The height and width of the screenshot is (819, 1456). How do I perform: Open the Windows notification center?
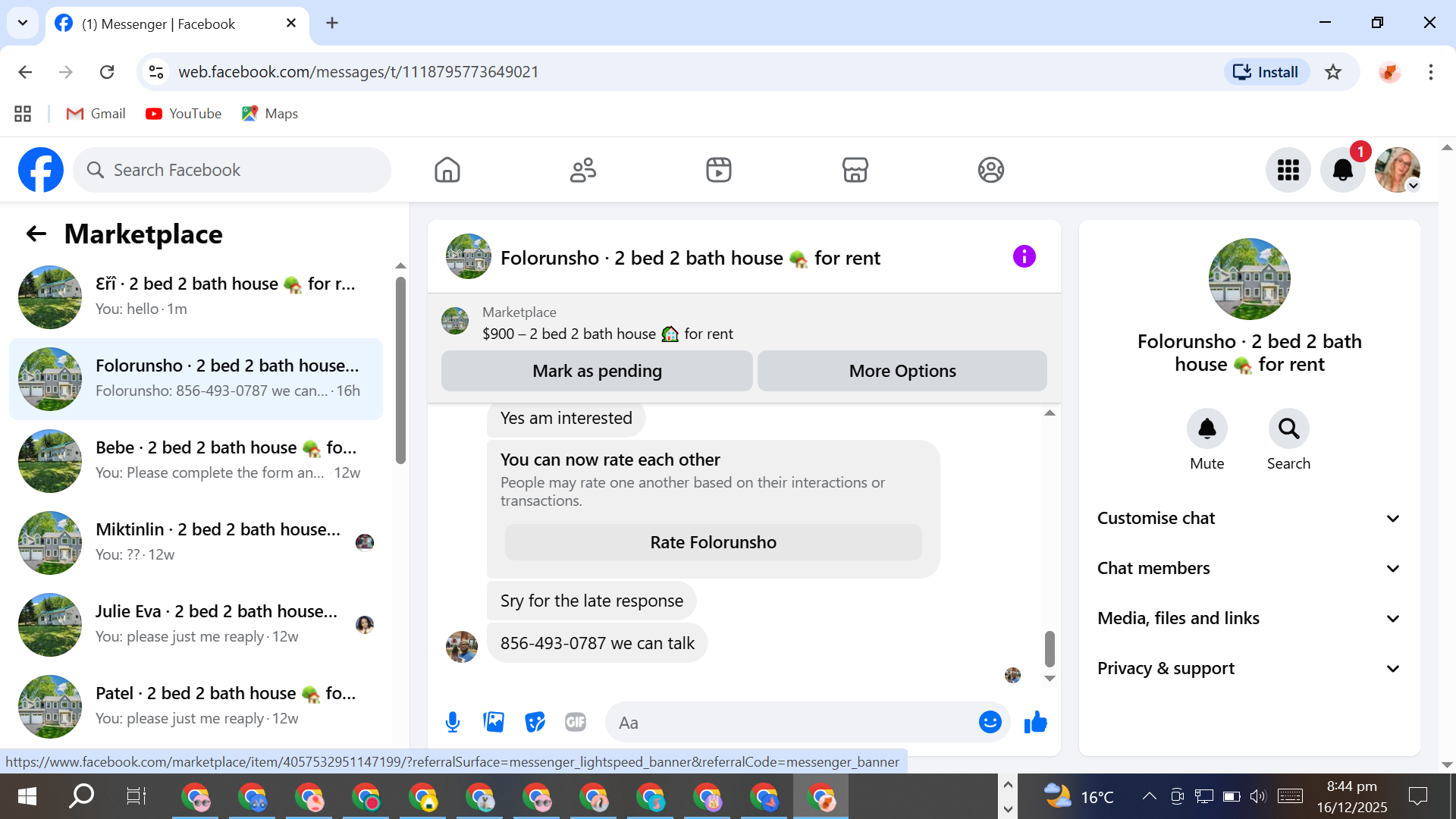[x=1417, y=796]
